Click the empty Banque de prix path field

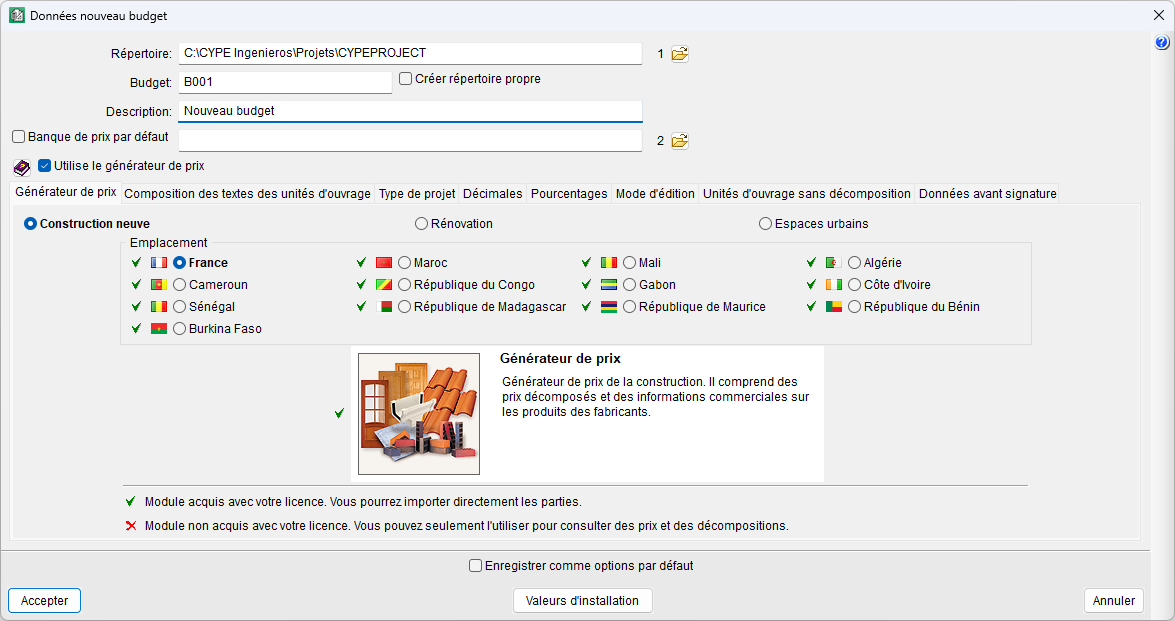pos(410,140)
